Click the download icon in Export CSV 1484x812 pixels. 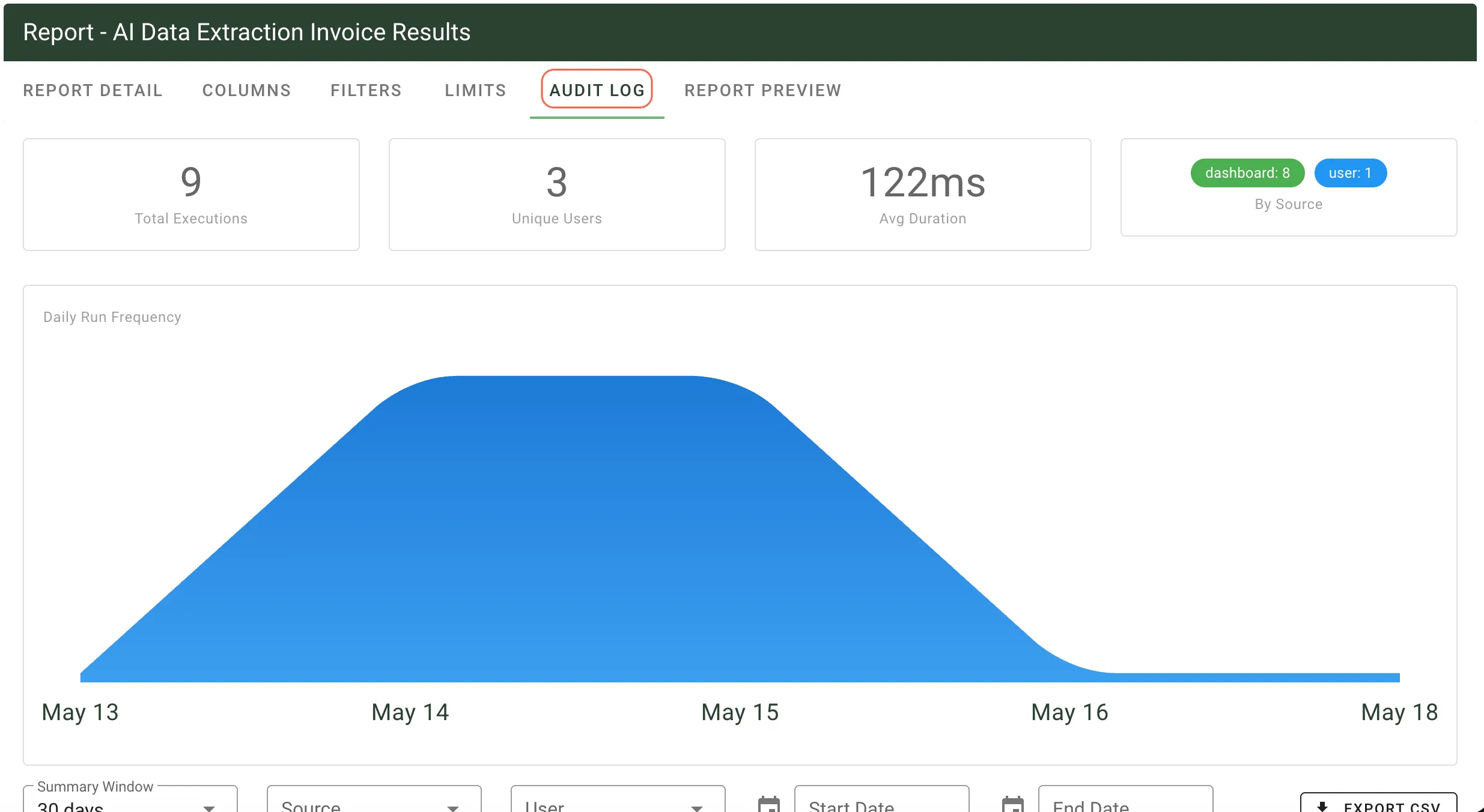[1322, 806]
